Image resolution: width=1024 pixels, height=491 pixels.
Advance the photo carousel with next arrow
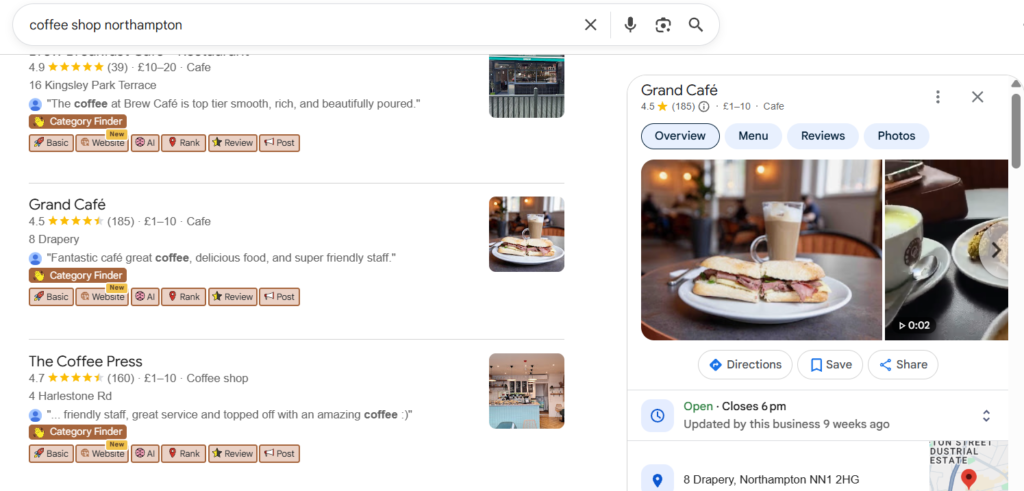996,250
